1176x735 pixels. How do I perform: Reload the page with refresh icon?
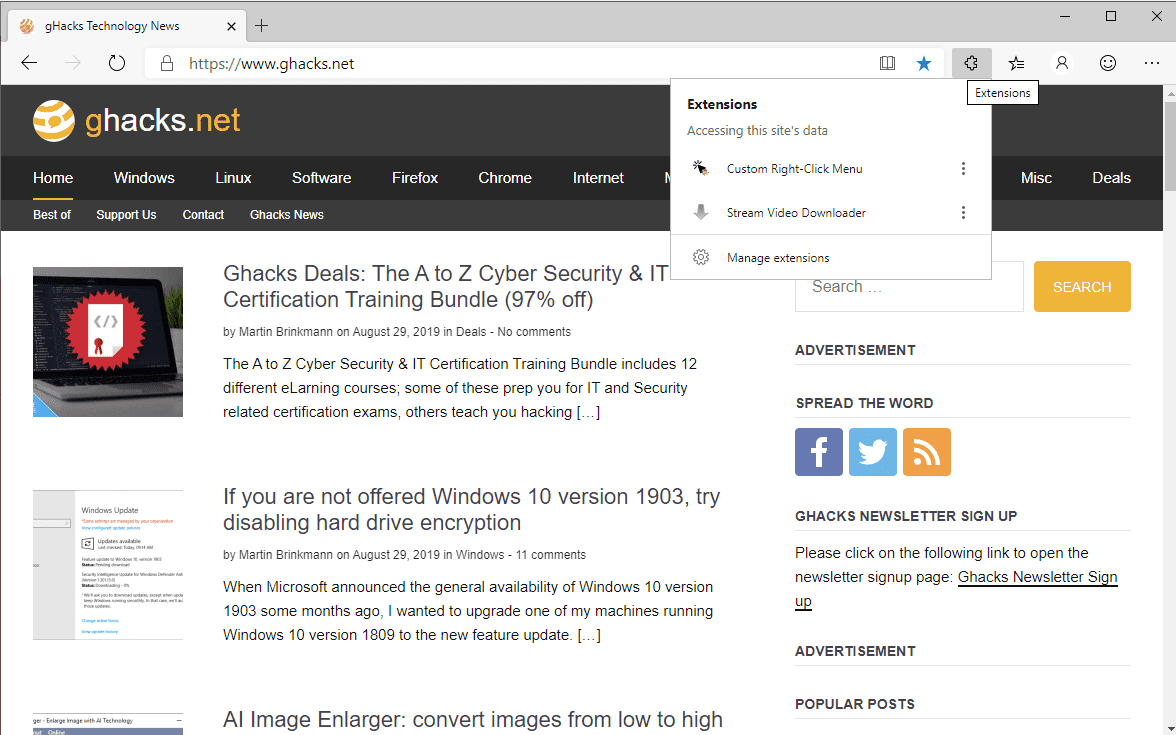116,63
